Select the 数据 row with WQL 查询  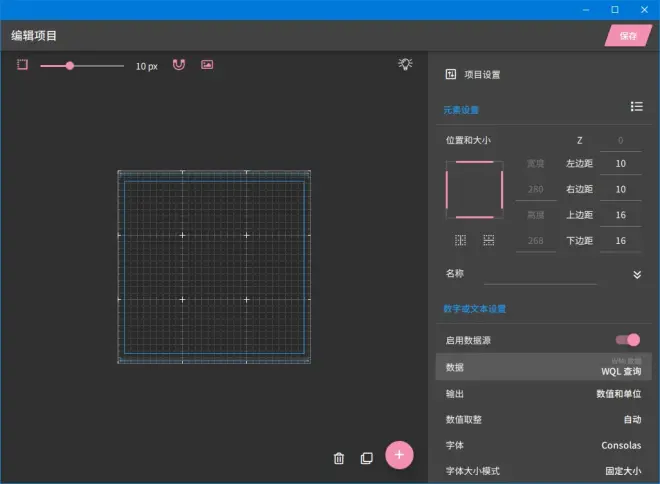tap(540, 367)
